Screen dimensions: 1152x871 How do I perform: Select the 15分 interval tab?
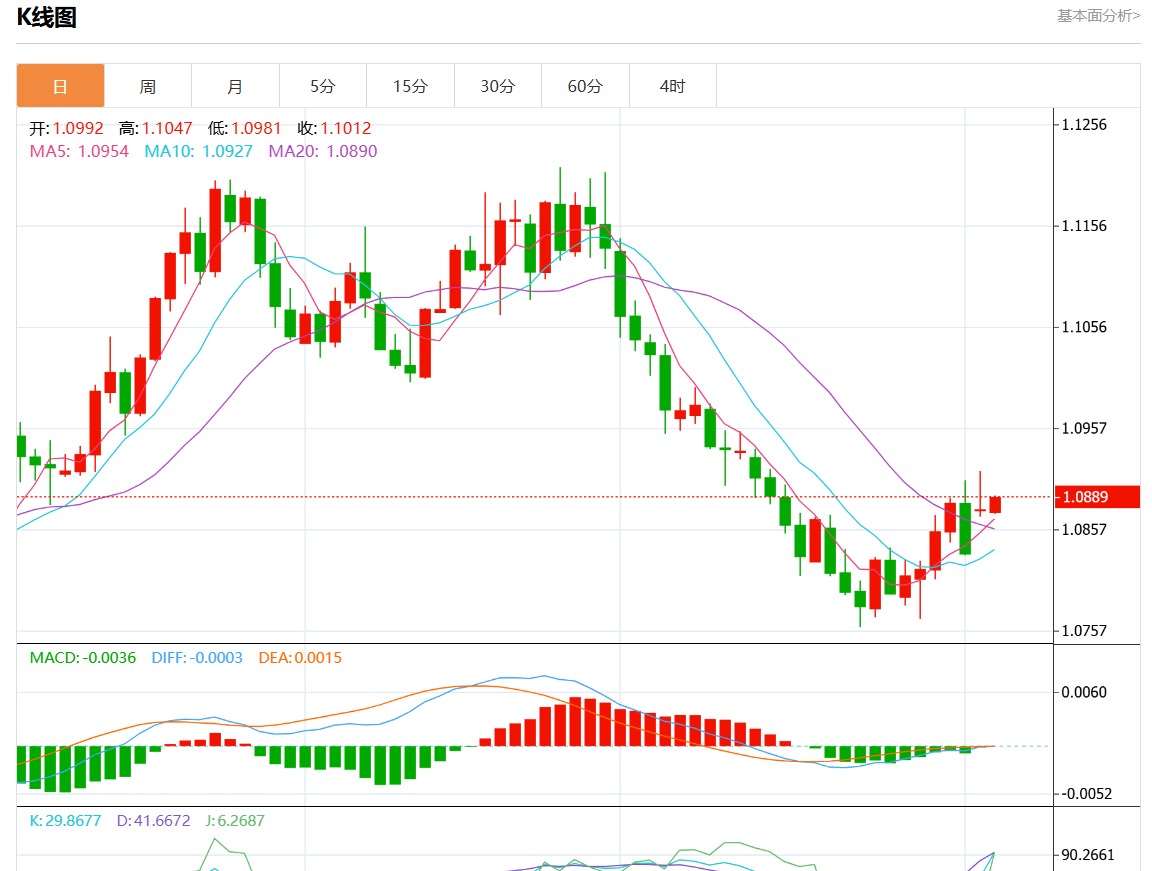tap(410, 86)
